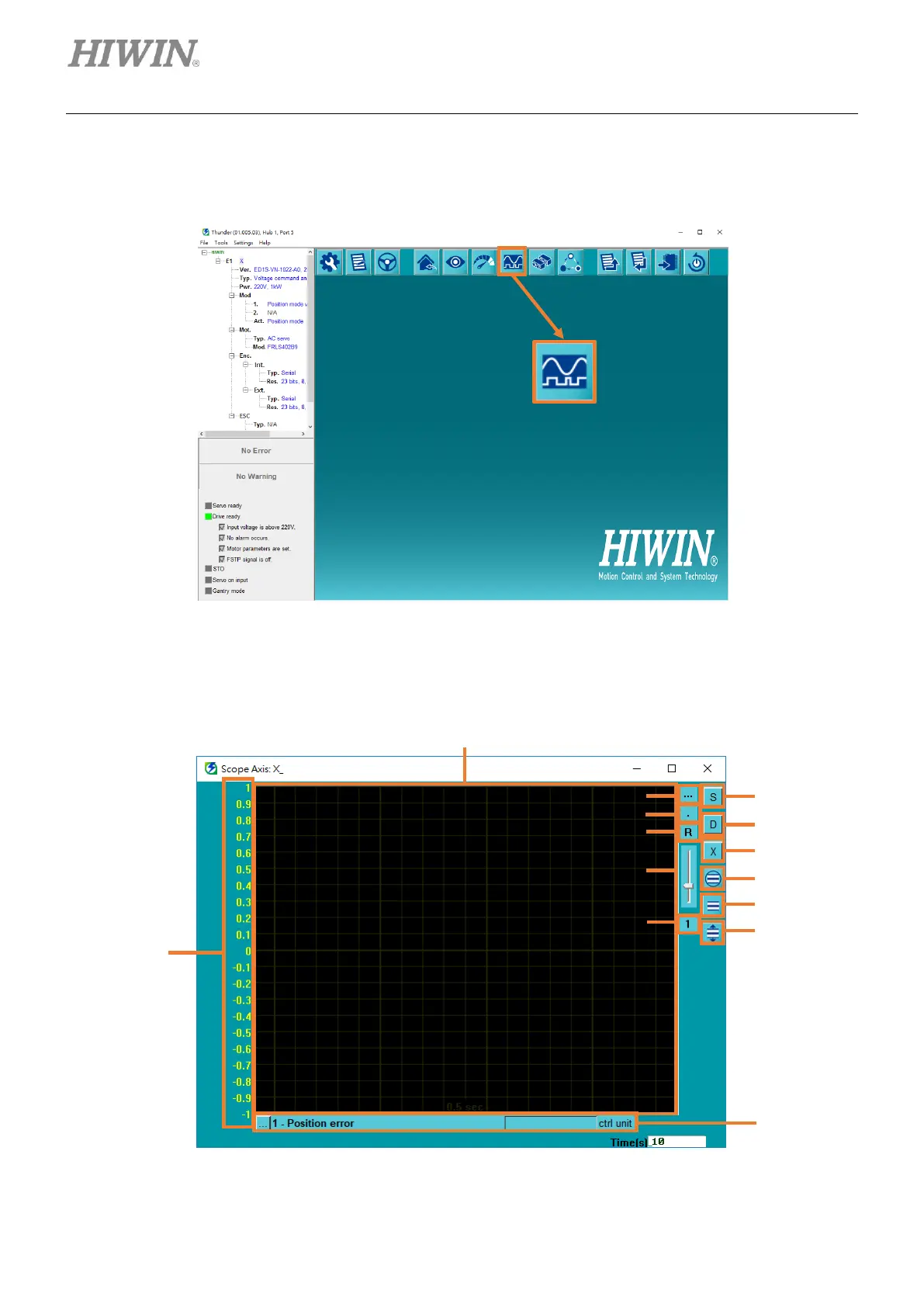Screen dimensions: 924x1307
Task: Collapse the Ext. encoder tree node
Action: click(x=246, y=390)
